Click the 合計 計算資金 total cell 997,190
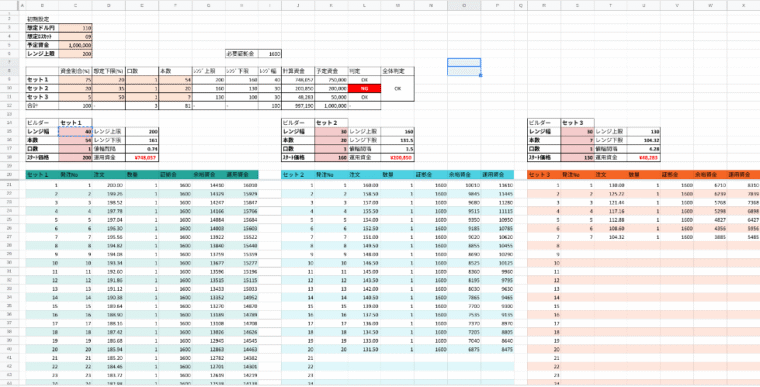 tap(298, 106)
